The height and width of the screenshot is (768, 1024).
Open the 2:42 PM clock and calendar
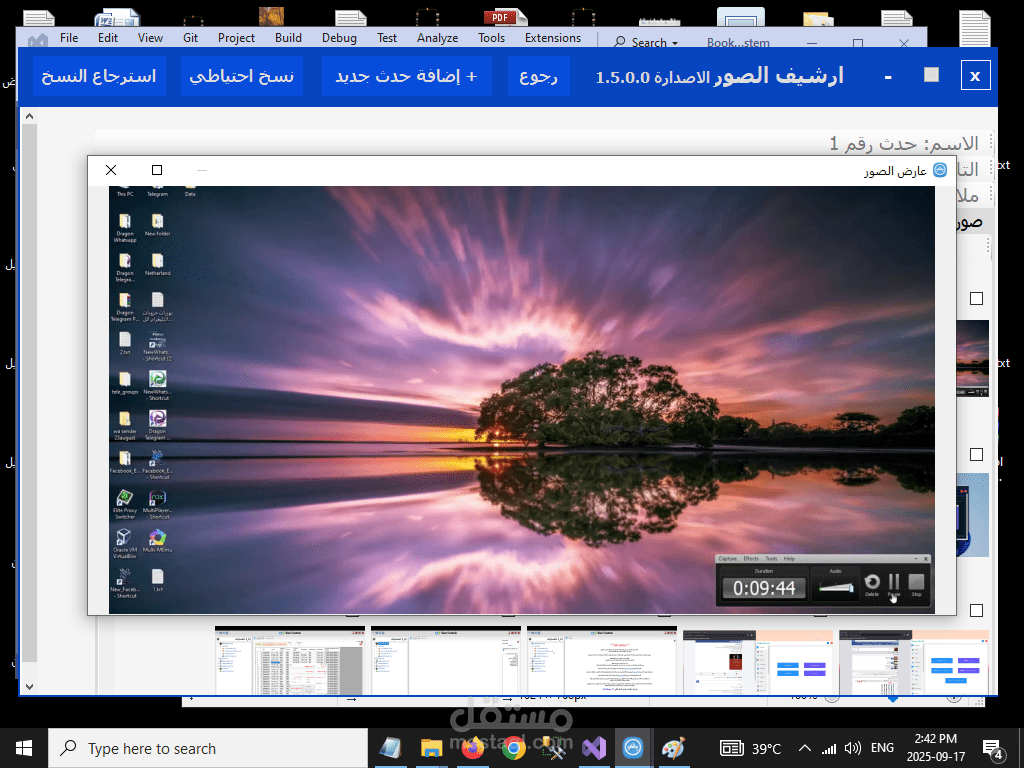(936, 748)
